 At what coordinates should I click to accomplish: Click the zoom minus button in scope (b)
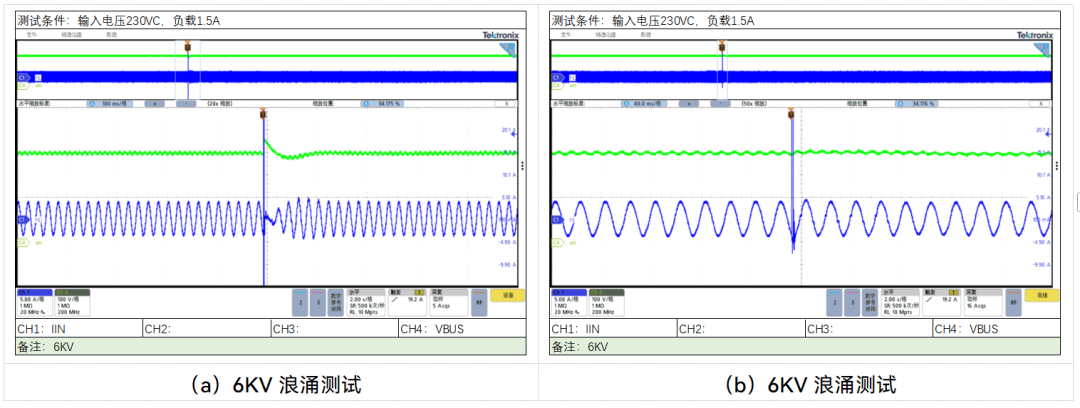tap(720, 103)
